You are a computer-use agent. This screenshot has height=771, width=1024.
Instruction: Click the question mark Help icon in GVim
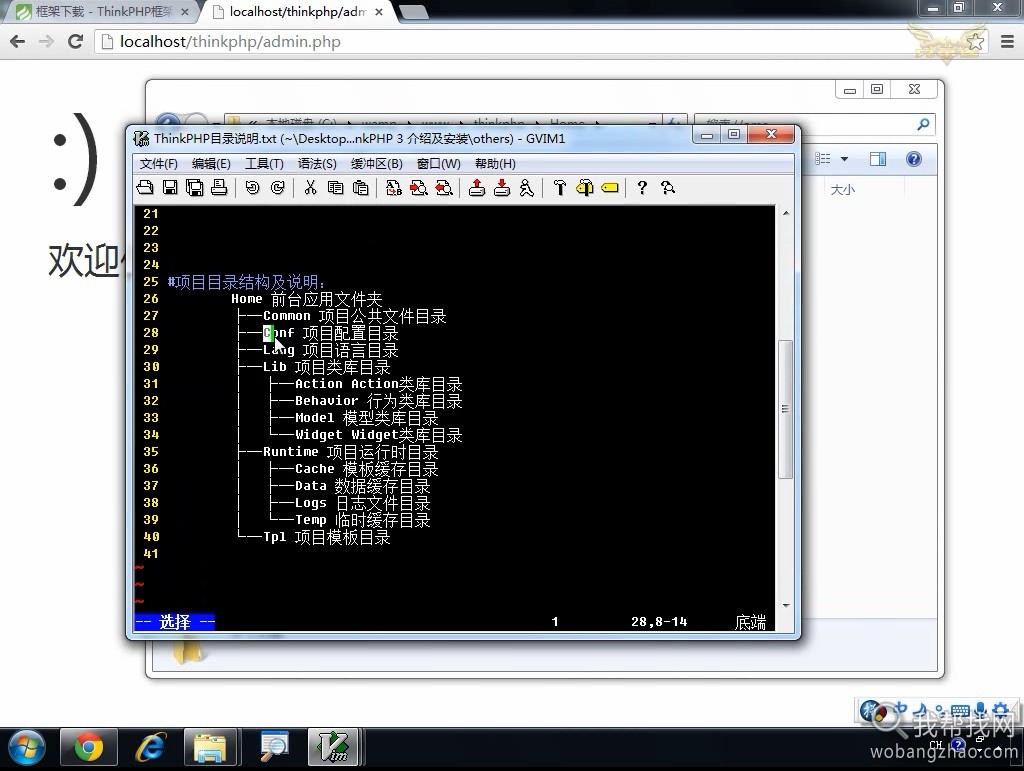pos(642,188)
